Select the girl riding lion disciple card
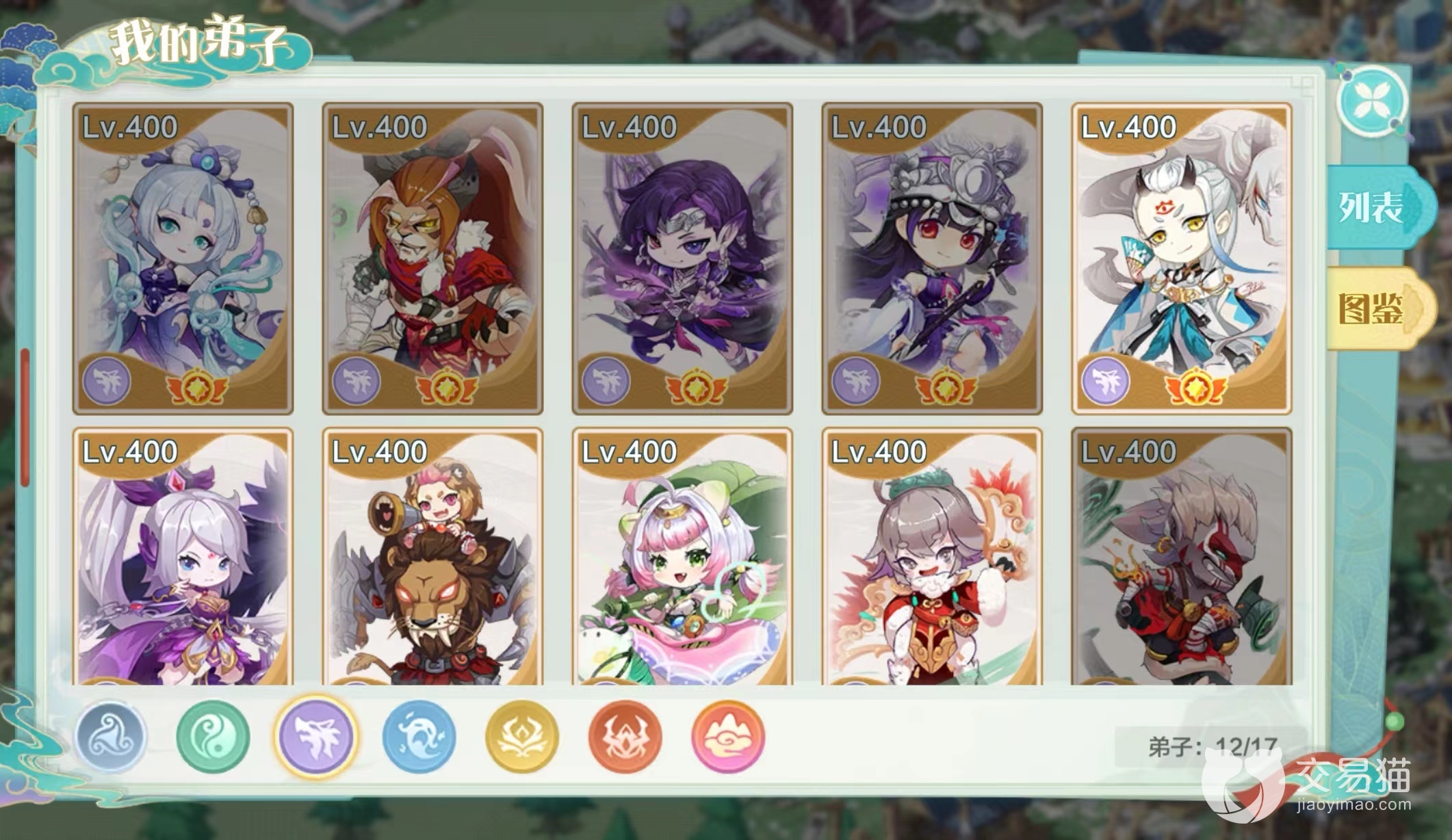 (432, 557)
